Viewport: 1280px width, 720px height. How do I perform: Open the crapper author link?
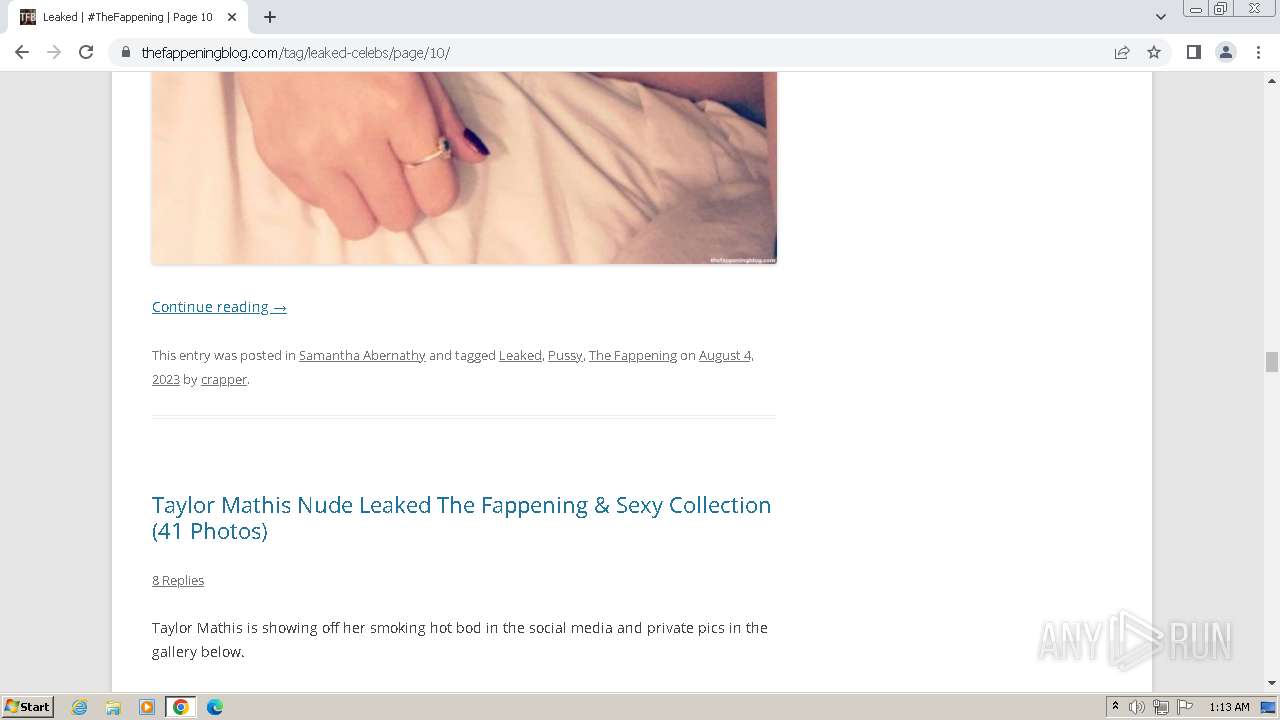tap(224, 379)
